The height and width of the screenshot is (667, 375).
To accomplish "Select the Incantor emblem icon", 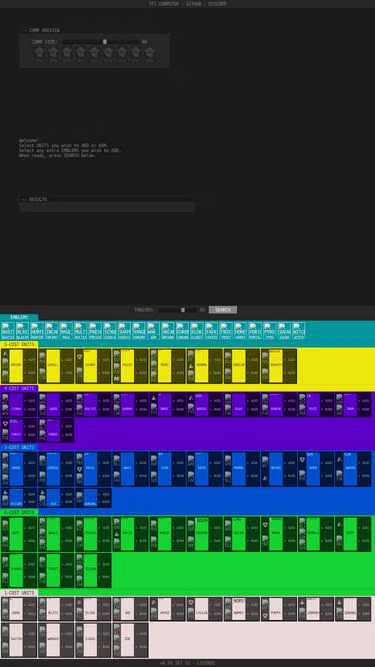I will click(51, 331).
